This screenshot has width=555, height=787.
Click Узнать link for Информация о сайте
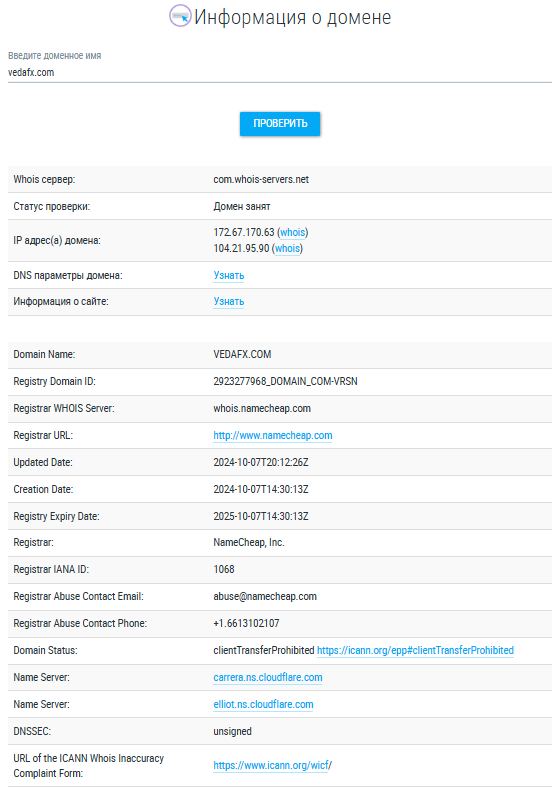(x=229, y=302)
